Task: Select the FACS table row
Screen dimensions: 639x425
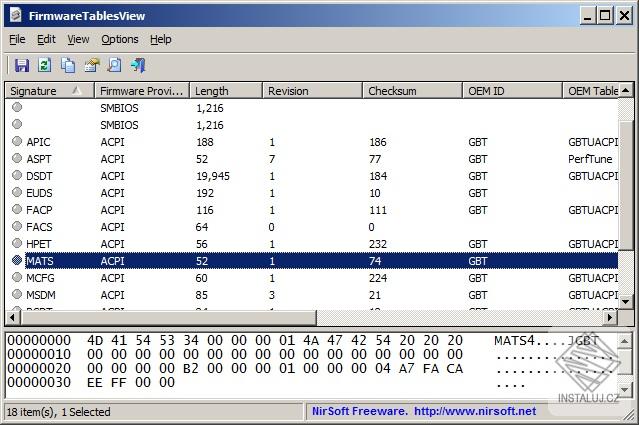Action: (312, 227)
